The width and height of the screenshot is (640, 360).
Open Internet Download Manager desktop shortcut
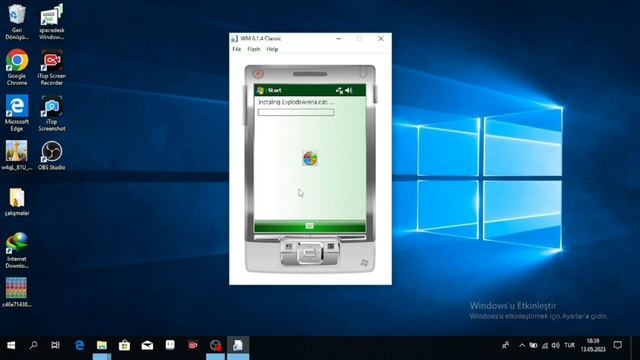17,250
